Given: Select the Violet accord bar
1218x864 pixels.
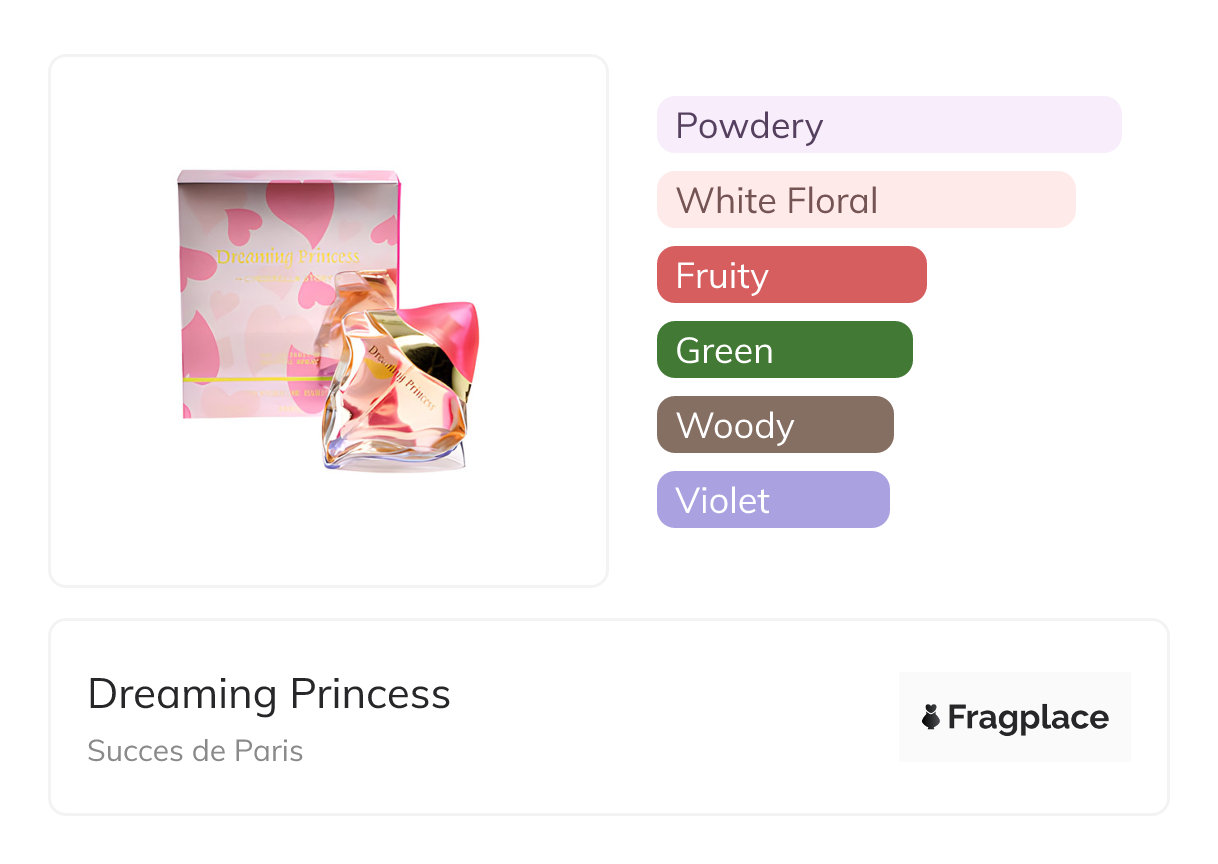Looking at the screenshot, I should 772,500.
